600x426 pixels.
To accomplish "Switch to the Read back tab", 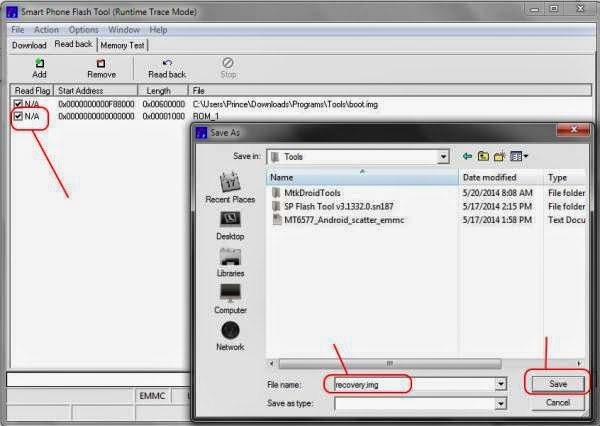I will tap(73, 44).
